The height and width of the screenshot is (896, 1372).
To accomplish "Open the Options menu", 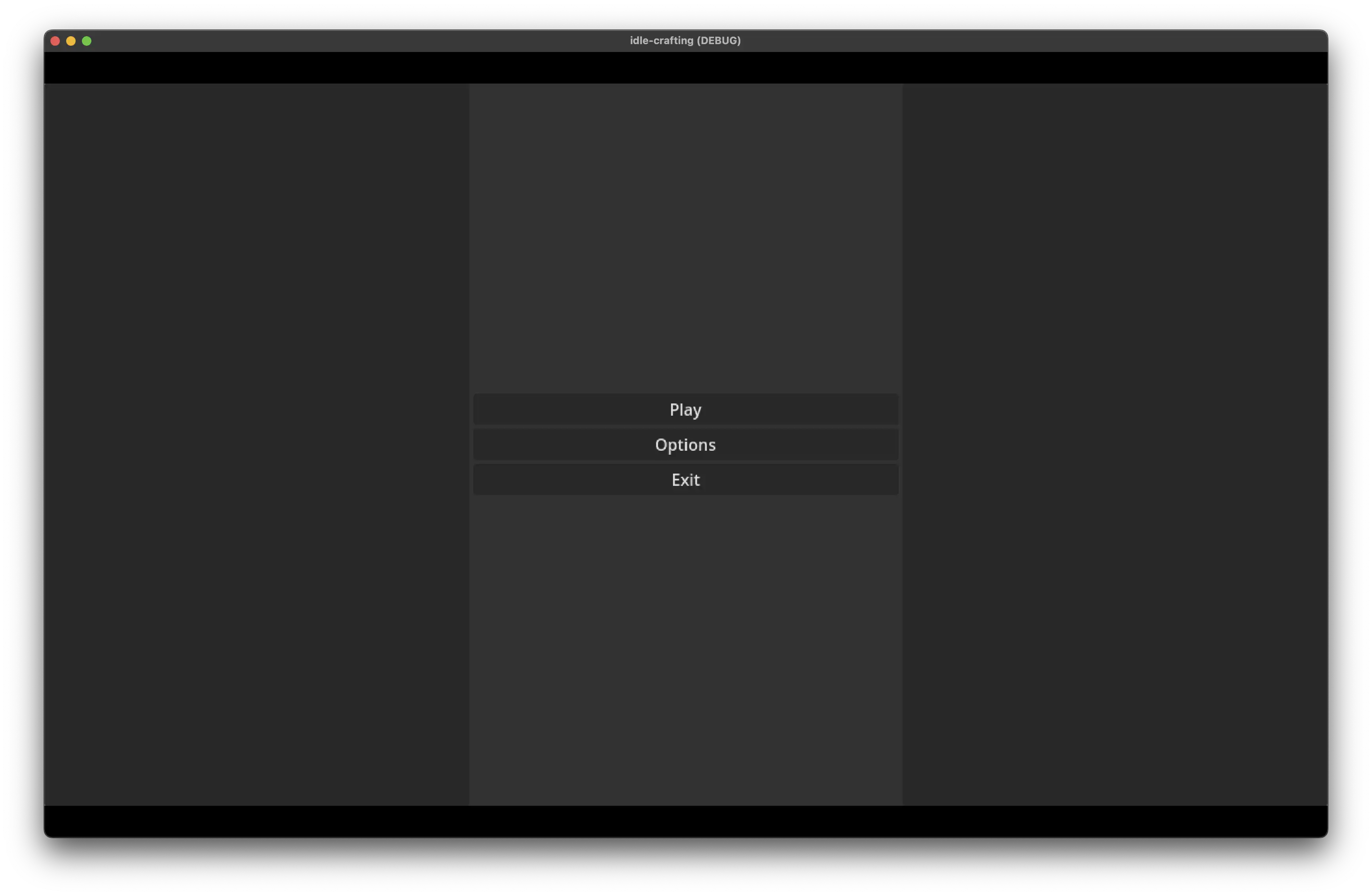I will point(686,444).
